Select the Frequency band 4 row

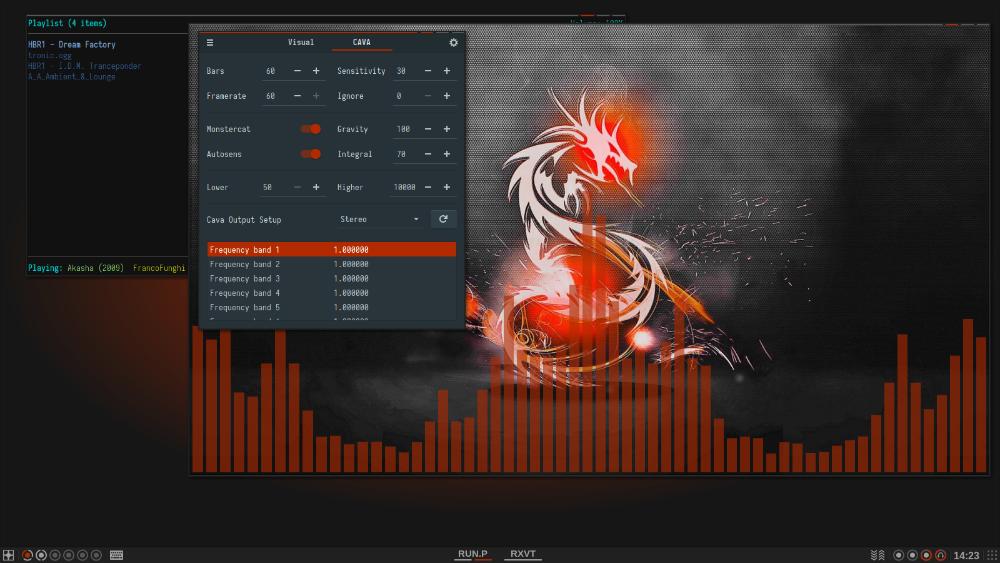[332, 293]
